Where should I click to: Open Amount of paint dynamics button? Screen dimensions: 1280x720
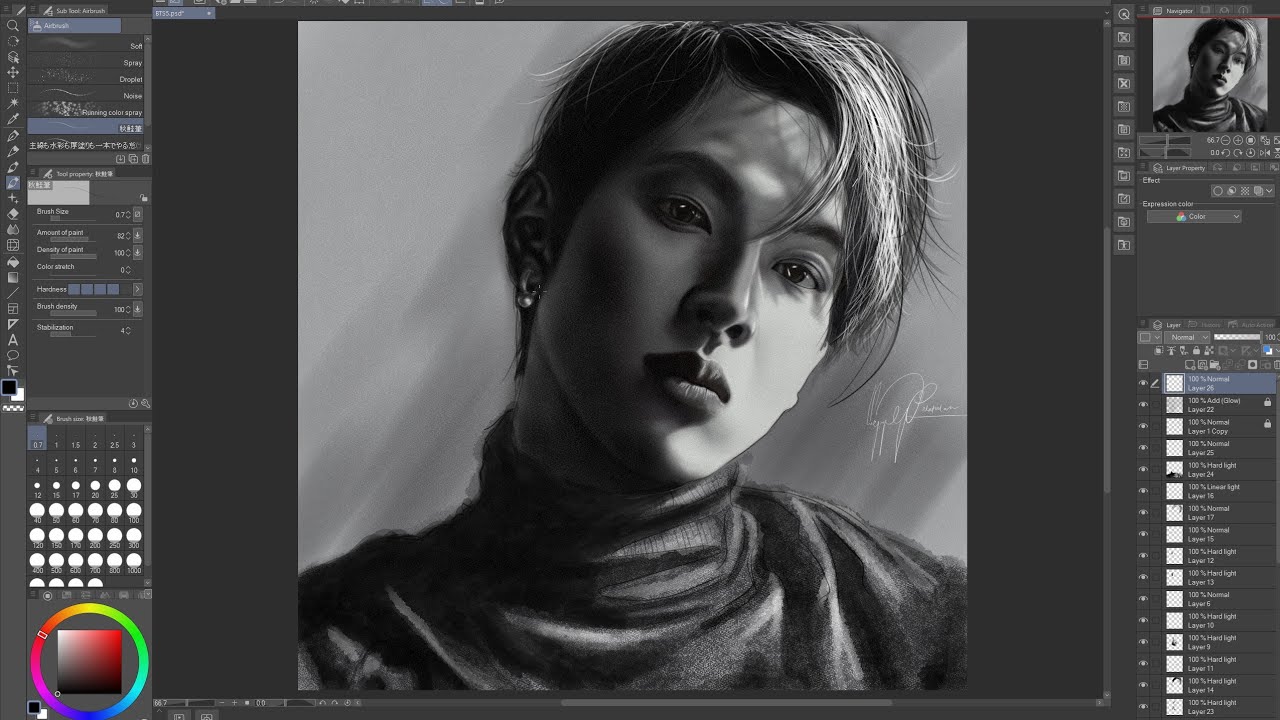pos(137,236)
